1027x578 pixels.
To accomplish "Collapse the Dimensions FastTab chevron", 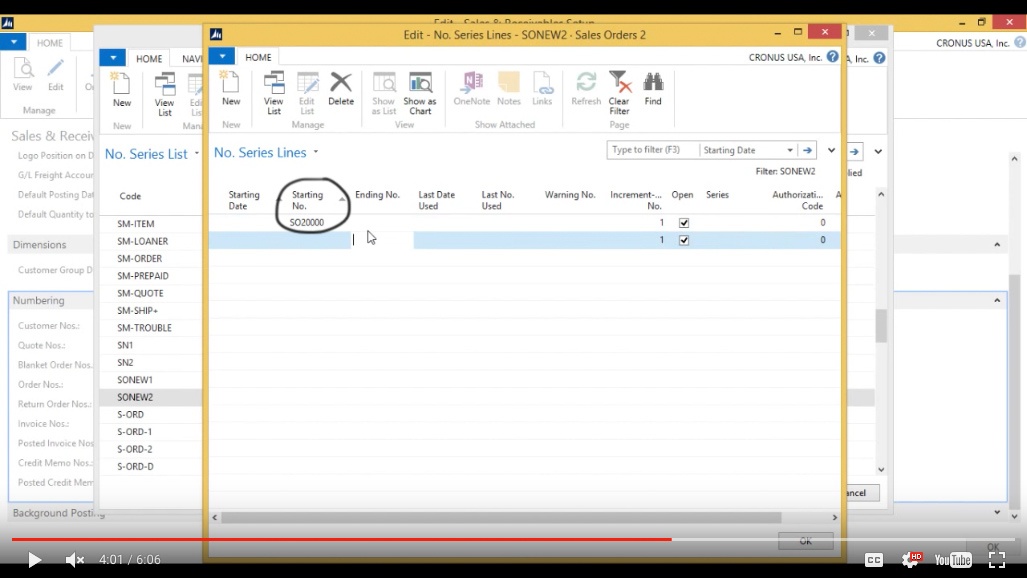I will [997, 244].
